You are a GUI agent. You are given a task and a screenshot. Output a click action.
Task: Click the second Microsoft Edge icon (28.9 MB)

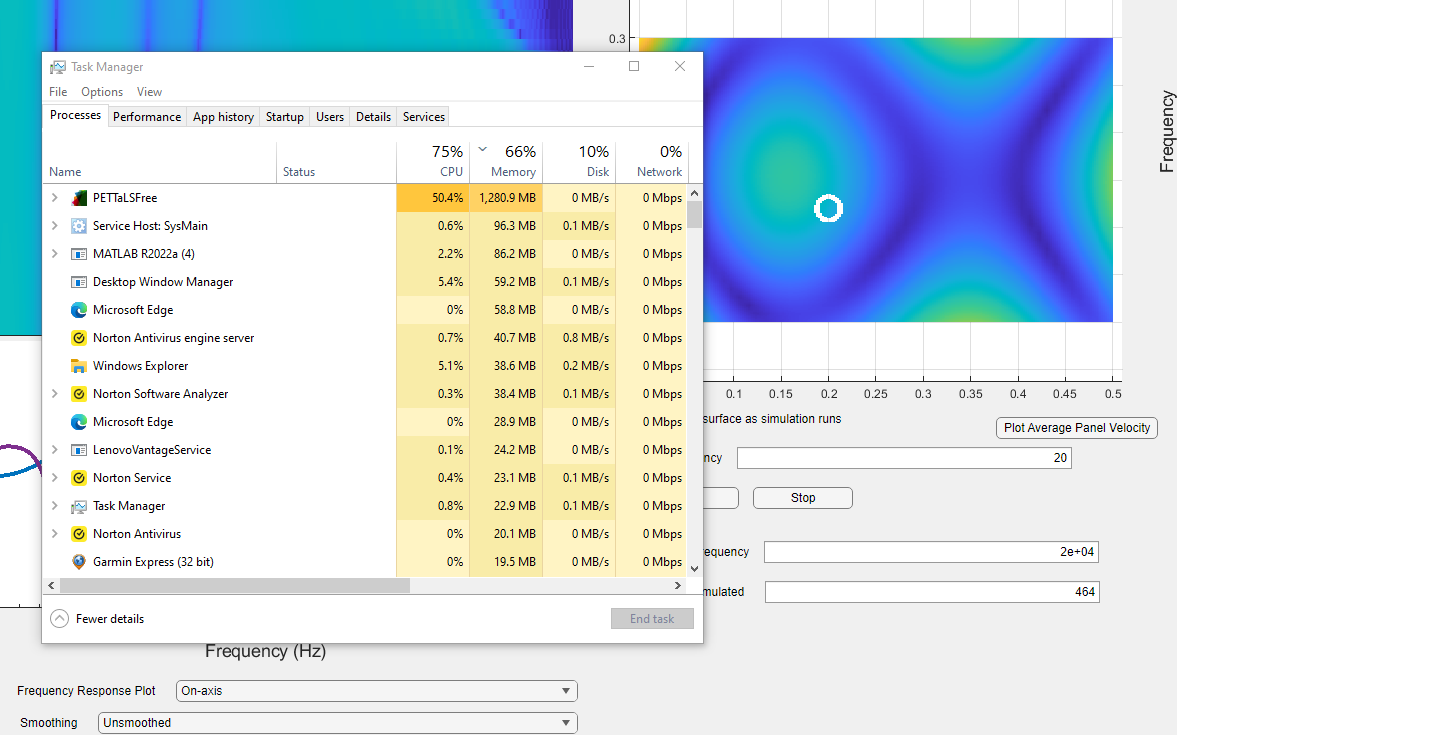tap(79, 422)
